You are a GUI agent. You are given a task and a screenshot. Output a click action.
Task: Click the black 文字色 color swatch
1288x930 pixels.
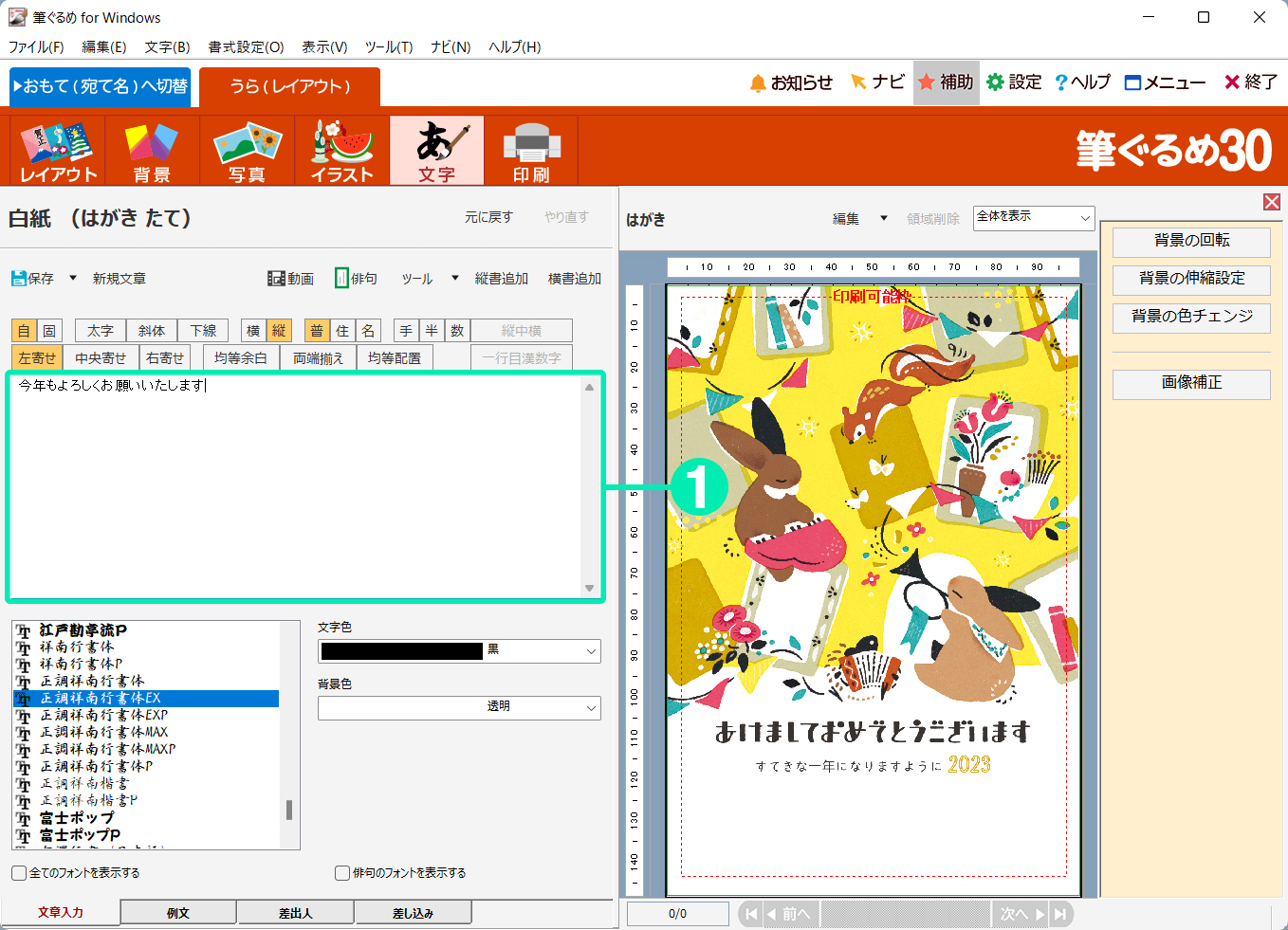402,651
